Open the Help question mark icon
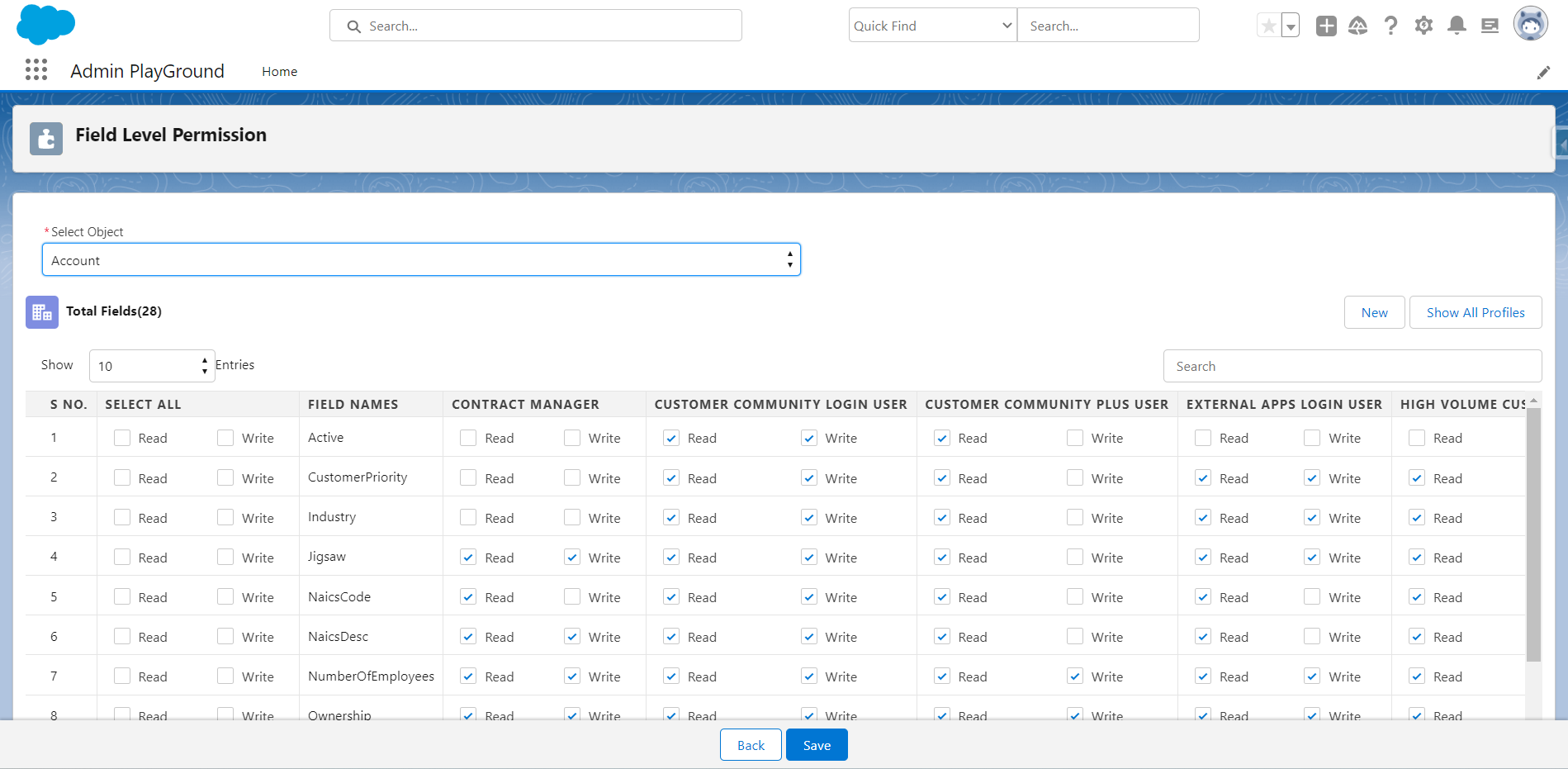Screen dimensions: 1568x769 pyautogui.click(x=1391, y=26)
